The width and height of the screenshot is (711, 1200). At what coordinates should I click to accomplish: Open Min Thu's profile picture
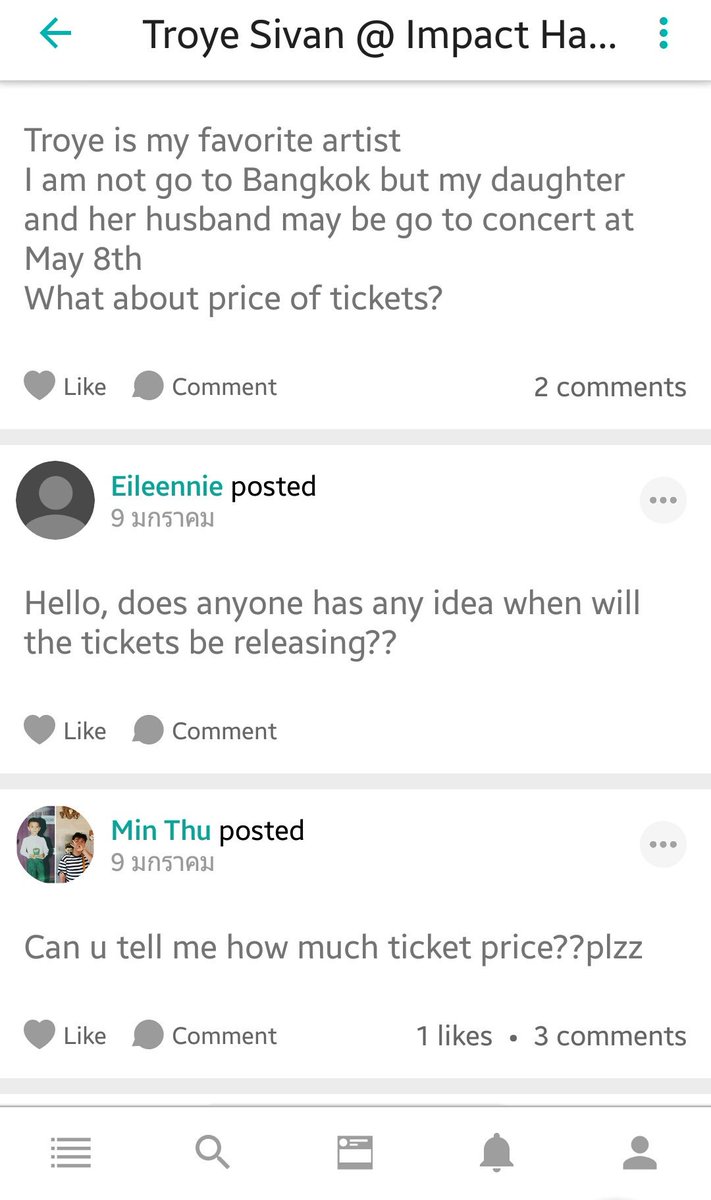55,845
